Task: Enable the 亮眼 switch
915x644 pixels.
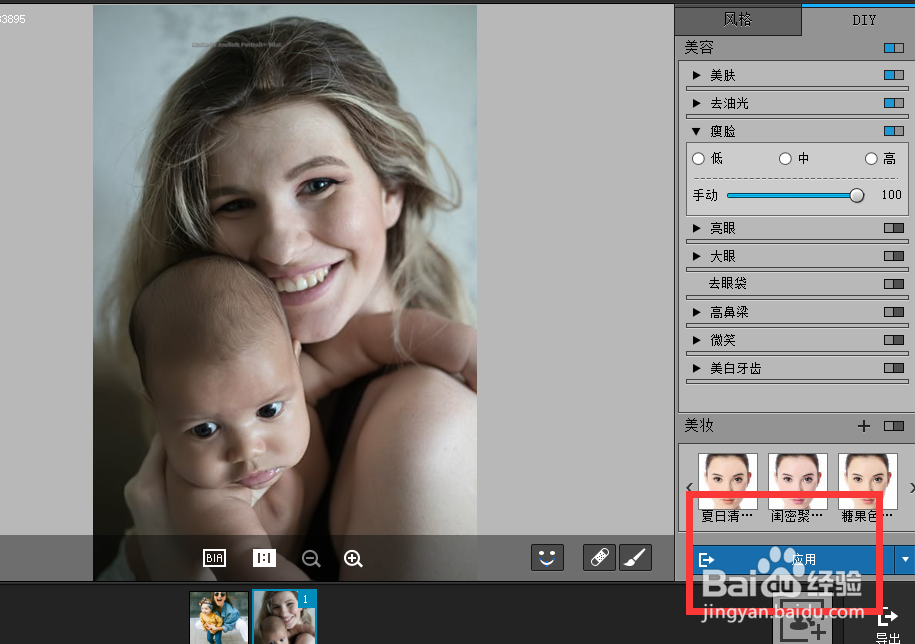Action: (x=893, y=228)
